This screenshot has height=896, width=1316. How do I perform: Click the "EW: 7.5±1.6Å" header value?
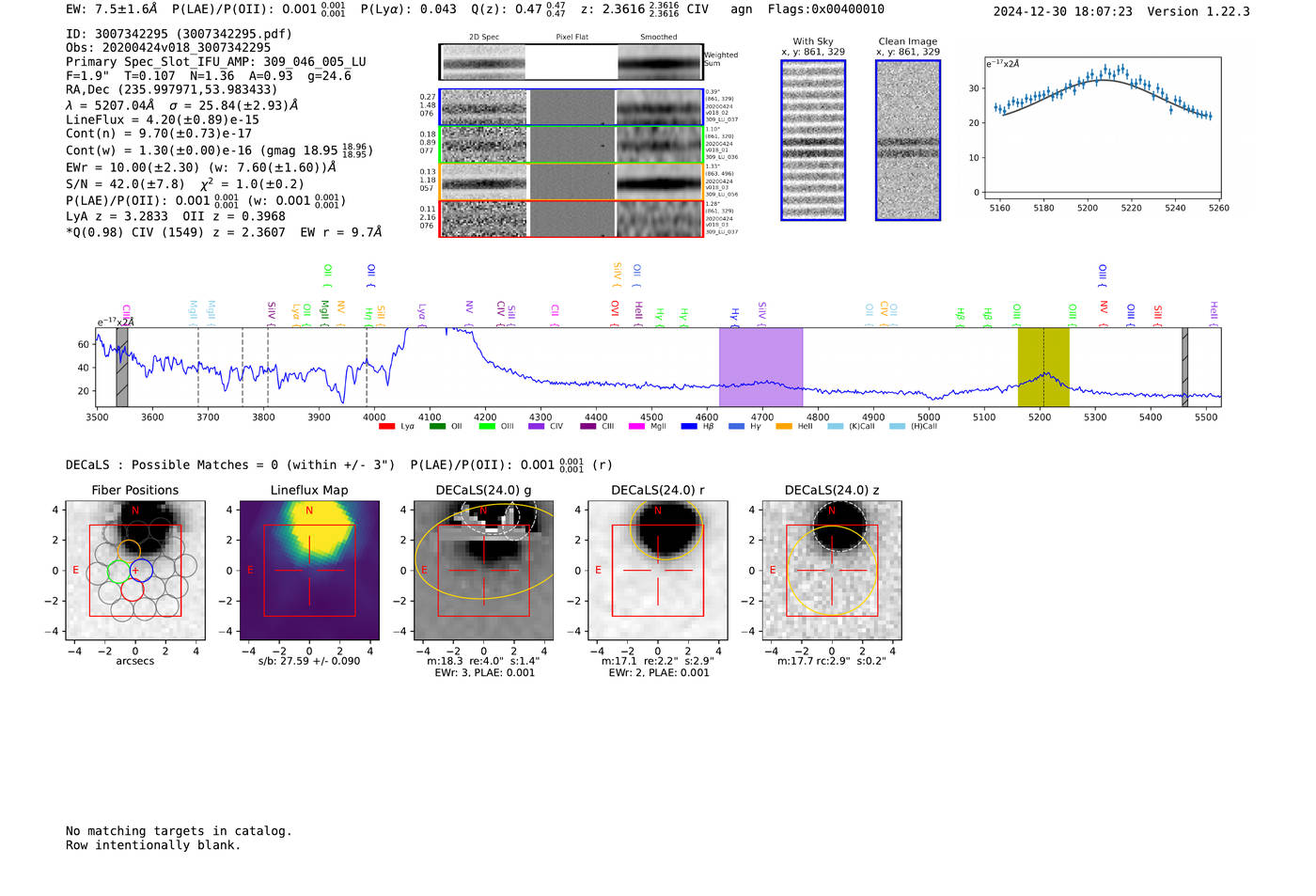pos(112,9)
